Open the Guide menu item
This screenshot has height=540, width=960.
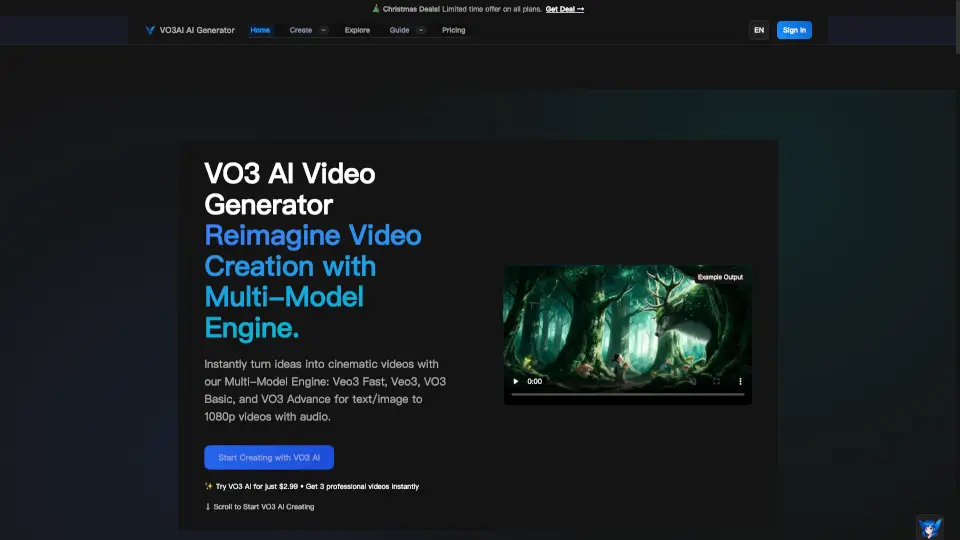[x=399, y=30]
